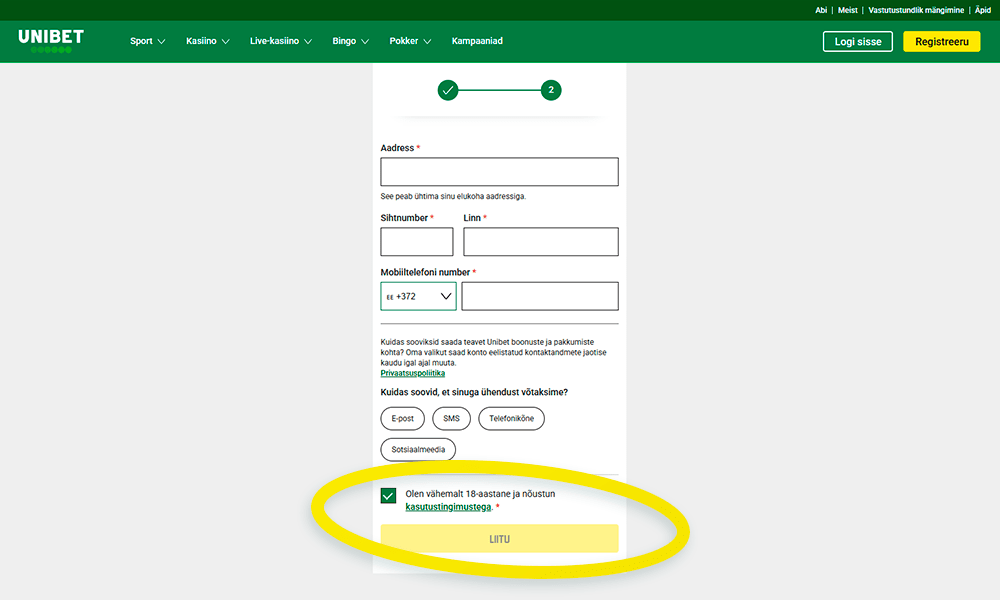Select the SMS contact option chip
Image resolution: width=1000 pixels, height=600 pixels.
tap(451, 418)
